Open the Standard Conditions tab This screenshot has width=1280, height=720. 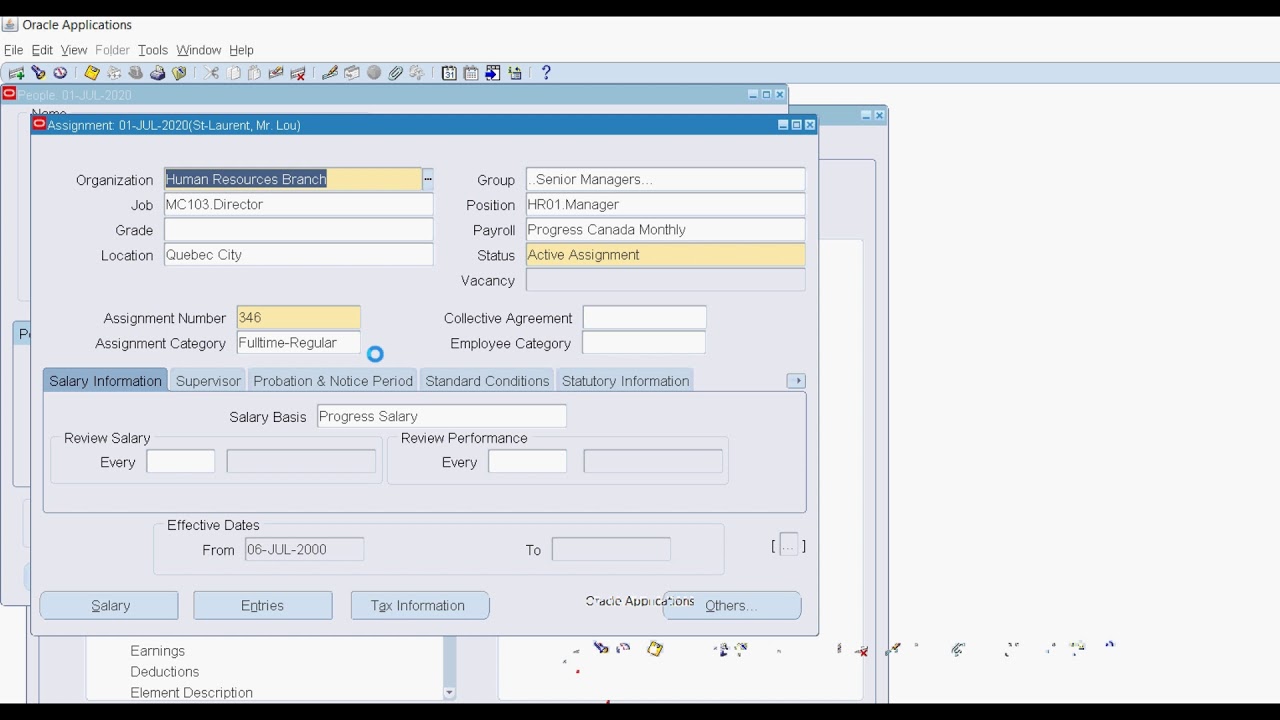(487, 381)
